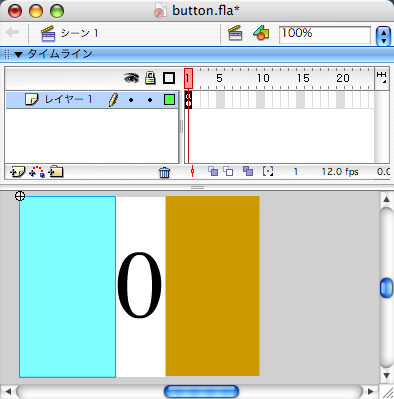The image size is (394, 399).
Task: Click the vertical scrollbar thumb
Action: (386, 288)
